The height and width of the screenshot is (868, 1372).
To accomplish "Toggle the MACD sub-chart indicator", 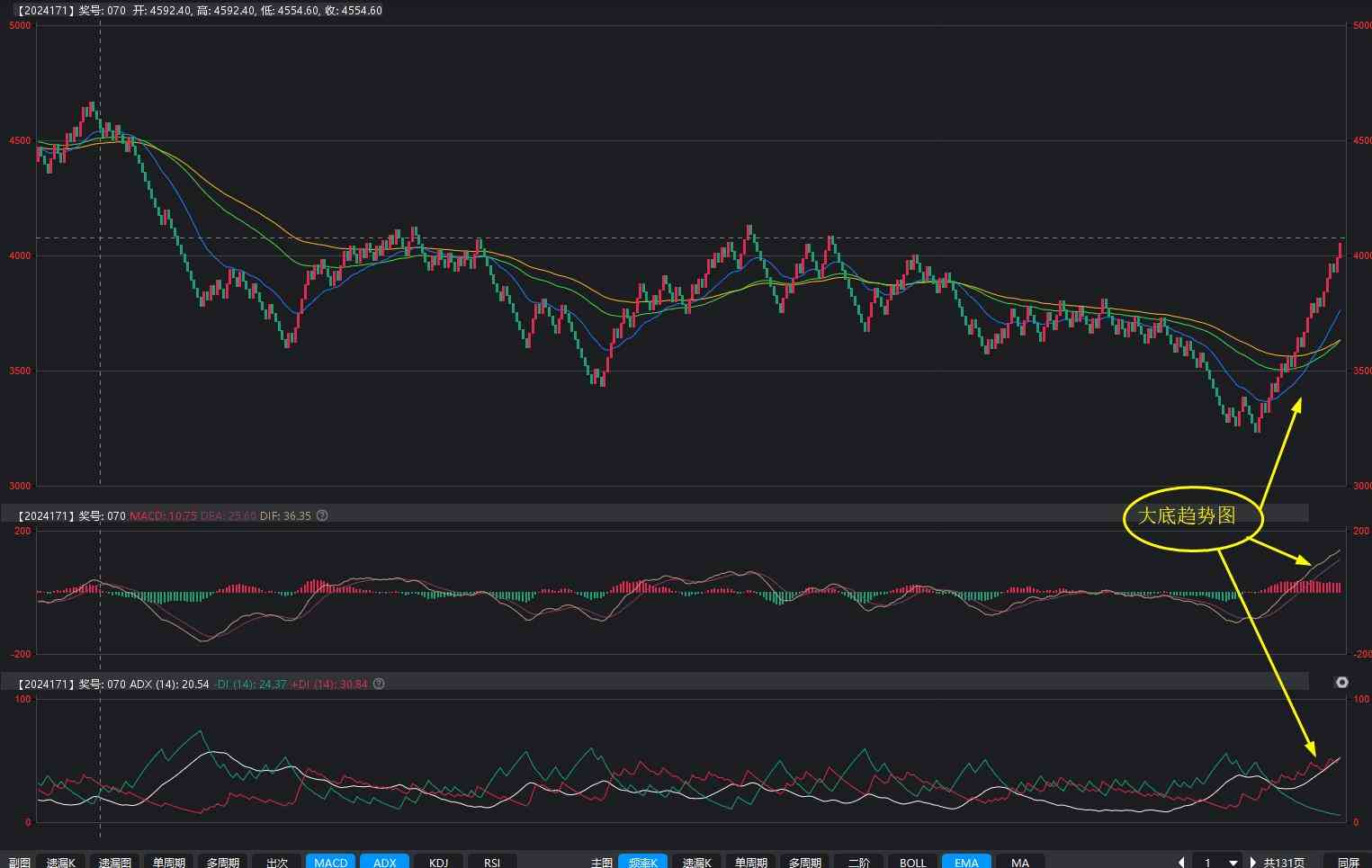I will tap(330, 862).
